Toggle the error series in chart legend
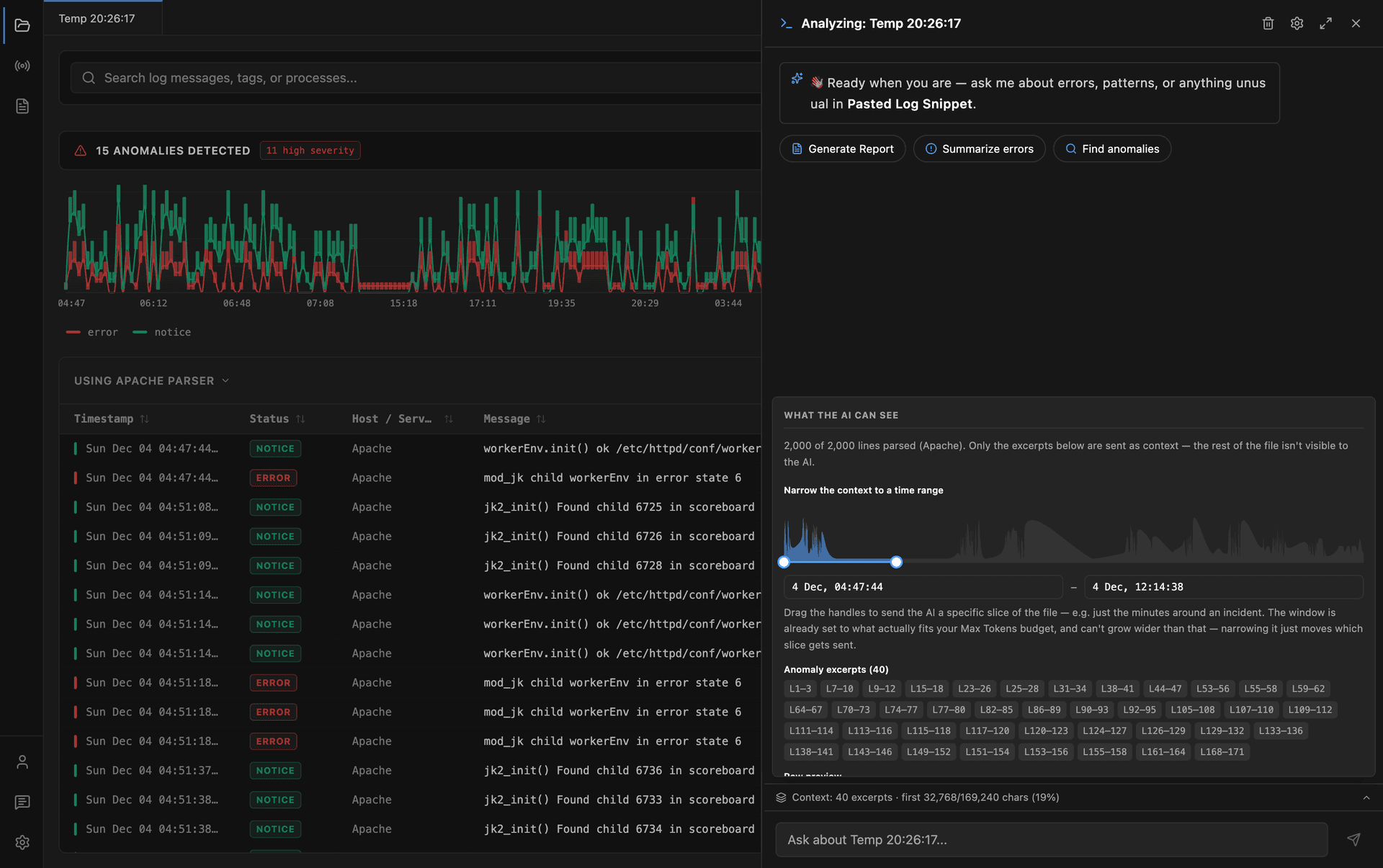This screenshot has height=868, width=1383. coord(91,333)
